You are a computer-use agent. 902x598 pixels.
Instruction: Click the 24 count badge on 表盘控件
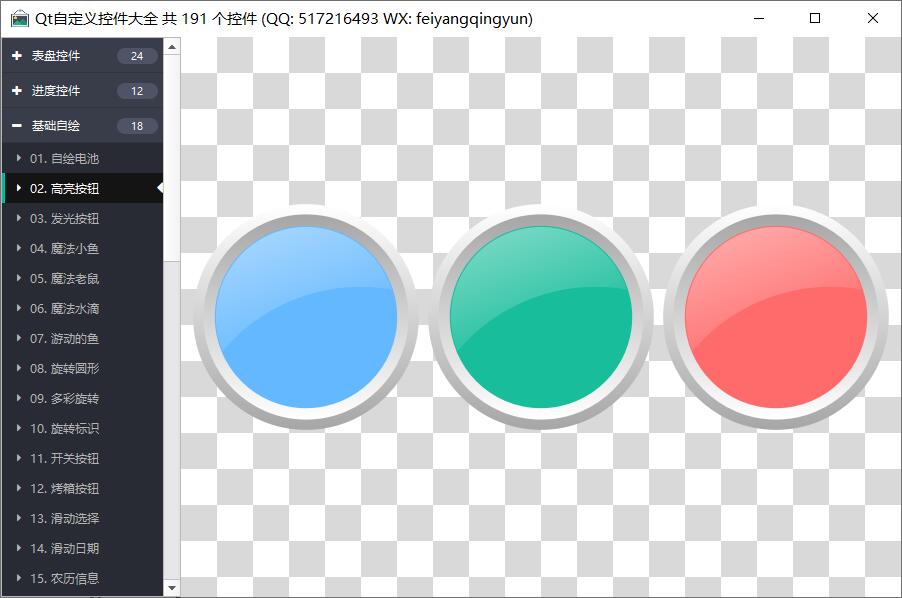click(x=137, y=56)
